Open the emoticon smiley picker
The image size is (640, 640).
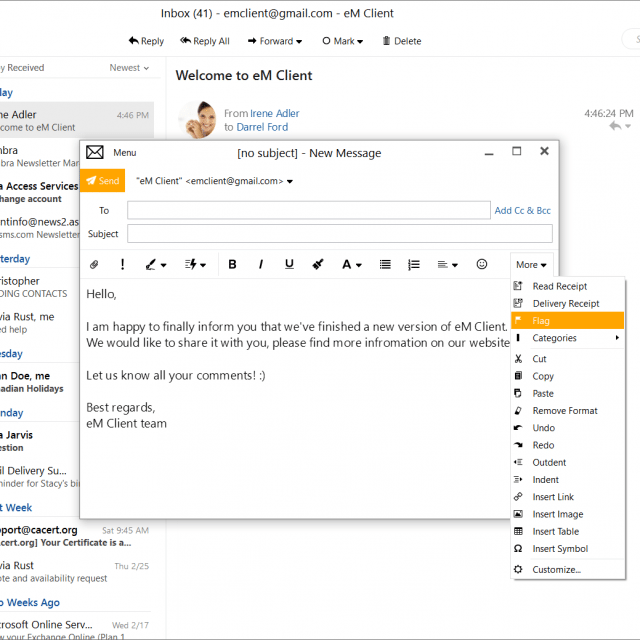pos(482,264)
